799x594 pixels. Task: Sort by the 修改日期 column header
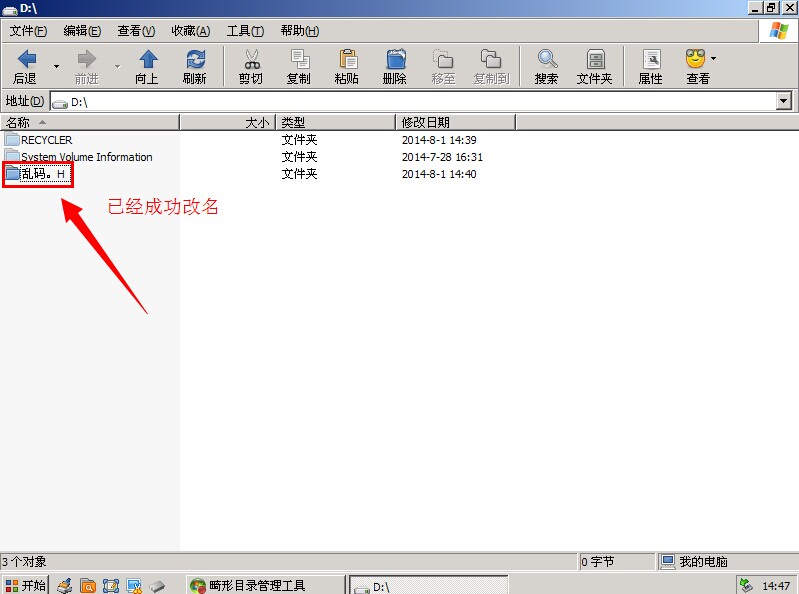(x=456, y=122)
